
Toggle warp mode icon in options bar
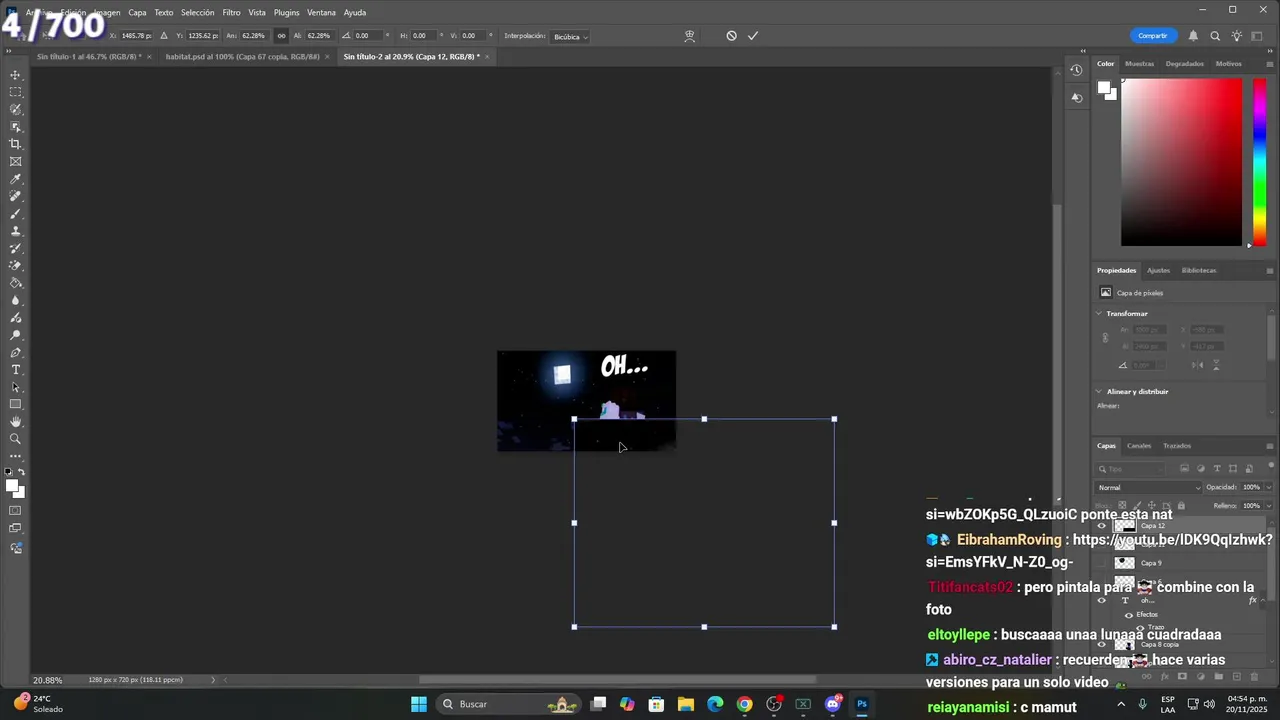pos(689,36)
